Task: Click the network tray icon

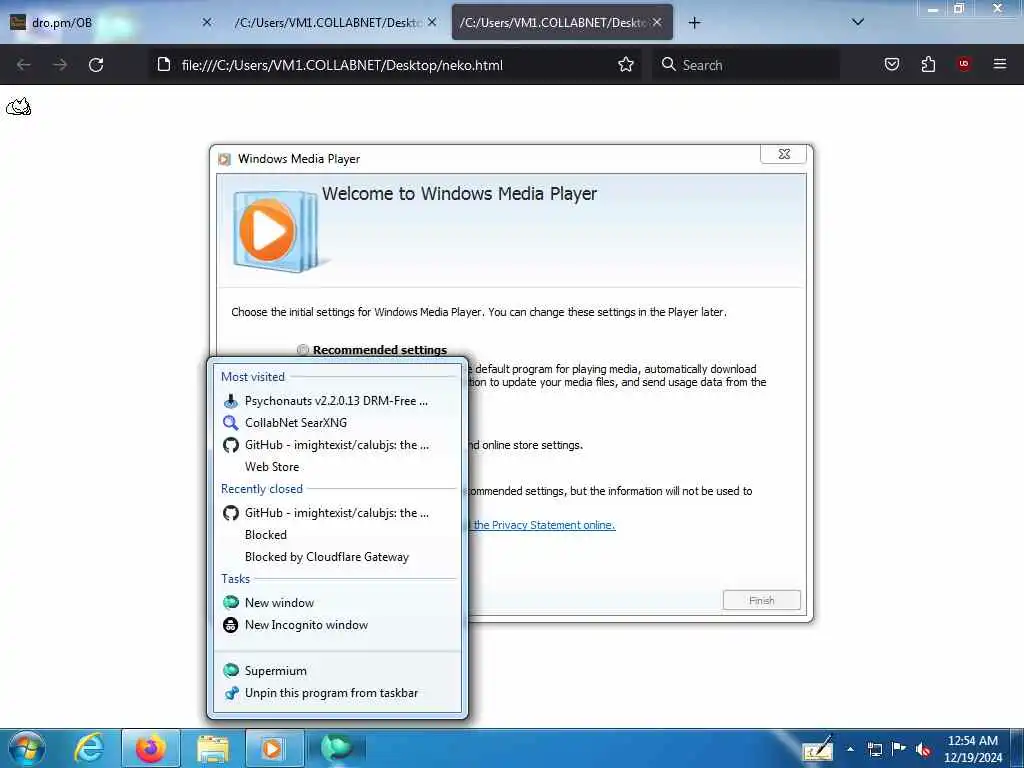Action: (874, 749)
